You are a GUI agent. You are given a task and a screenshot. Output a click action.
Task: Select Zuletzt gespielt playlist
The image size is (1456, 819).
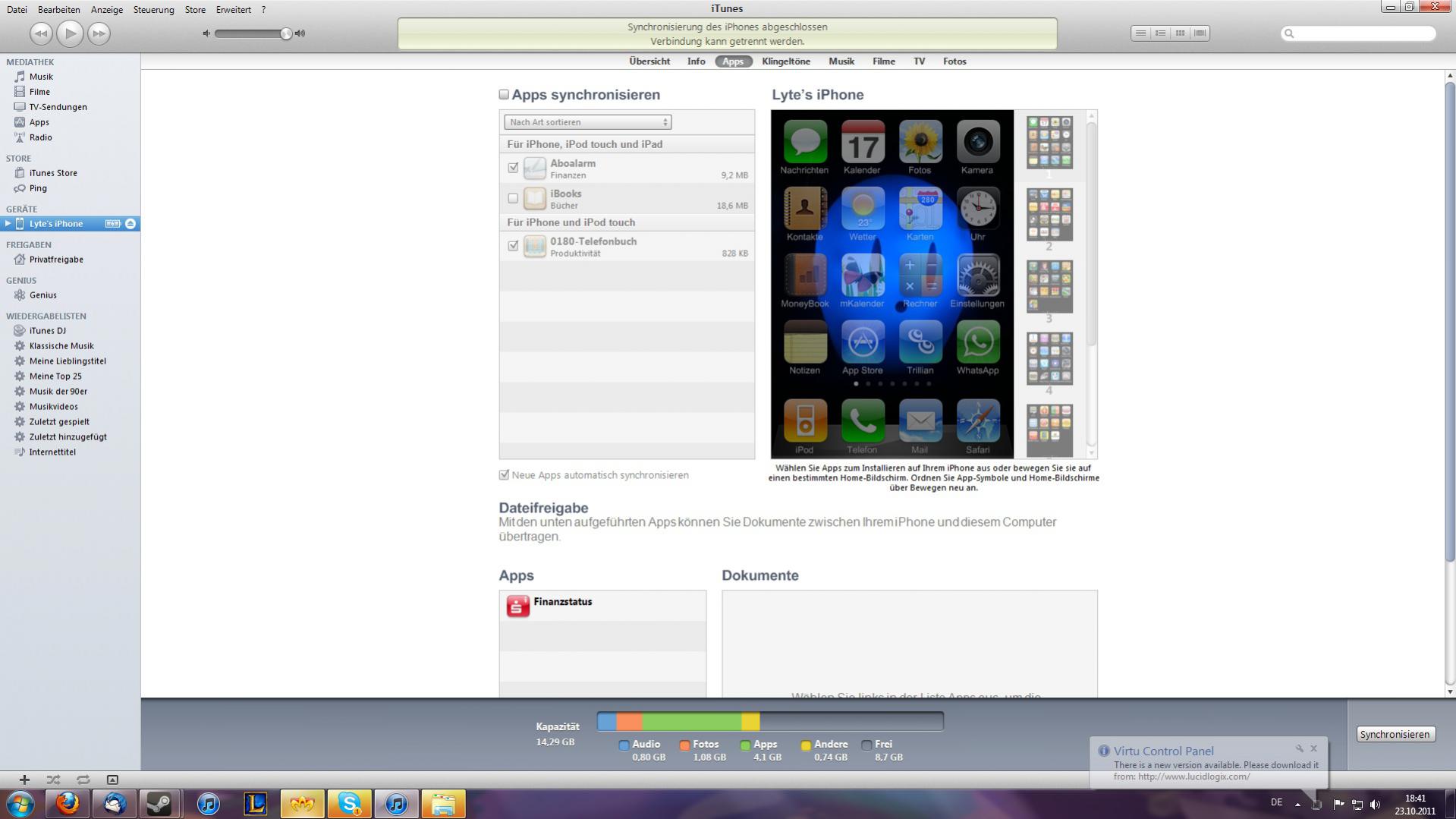pyautogui.click(x=59, y=422)
